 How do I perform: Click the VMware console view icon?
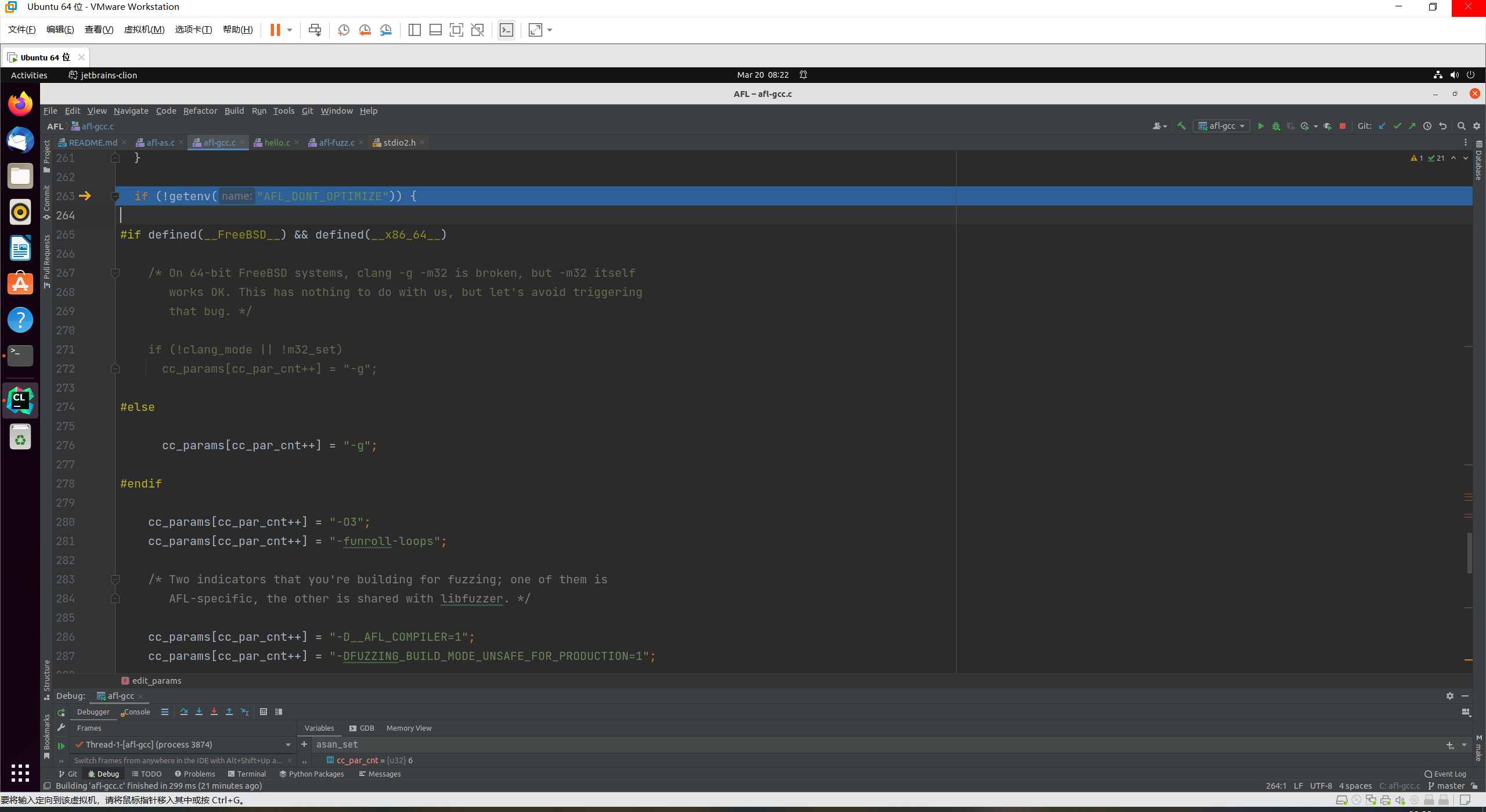506,30
